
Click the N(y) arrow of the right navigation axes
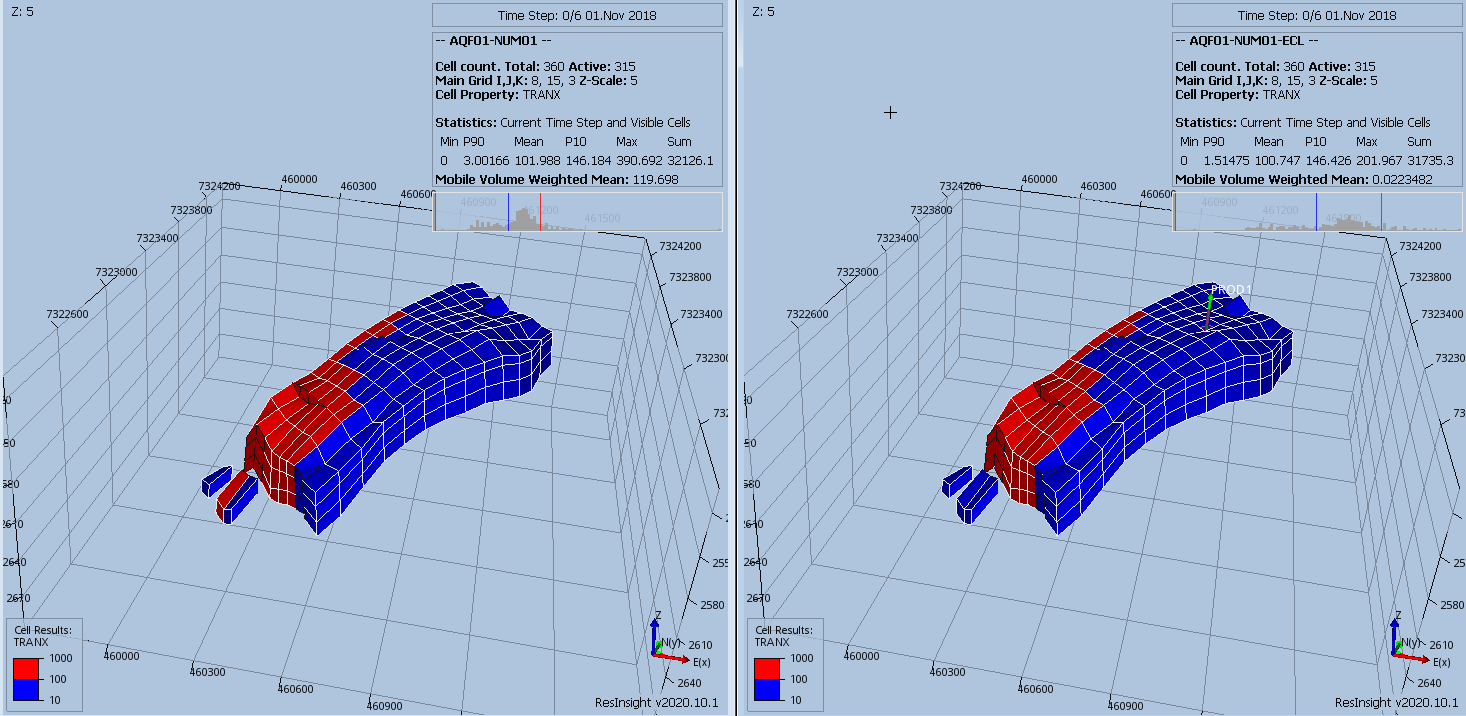(x=1398, y=647)
